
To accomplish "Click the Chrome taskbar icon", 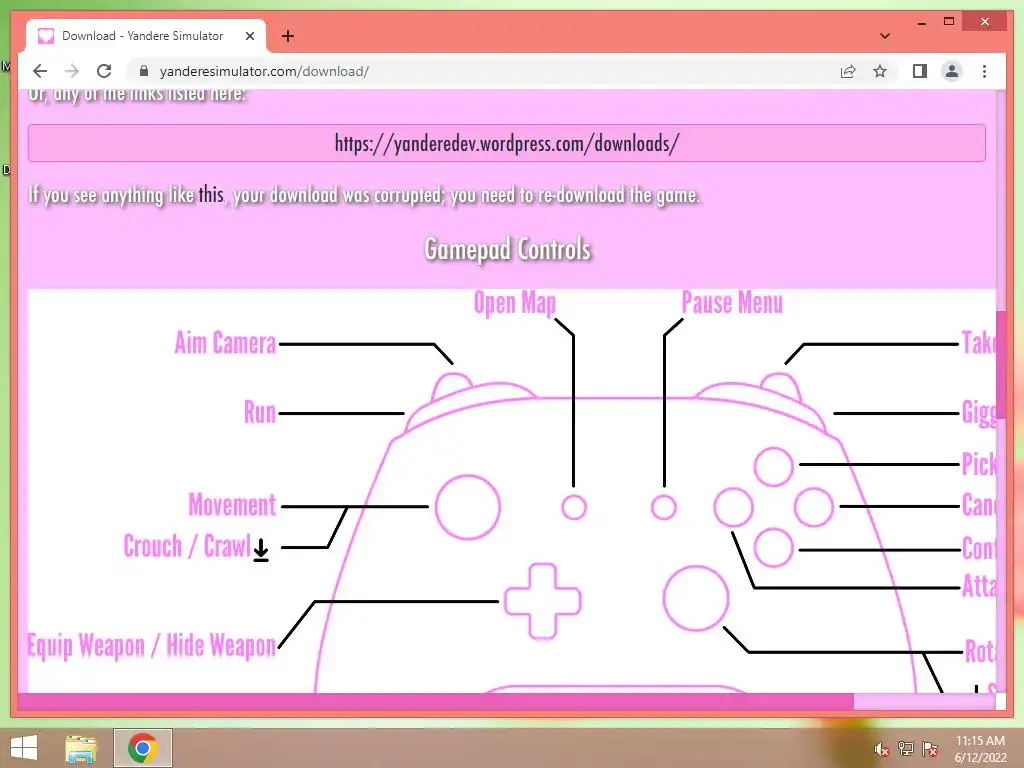I will tap(143, 748).
